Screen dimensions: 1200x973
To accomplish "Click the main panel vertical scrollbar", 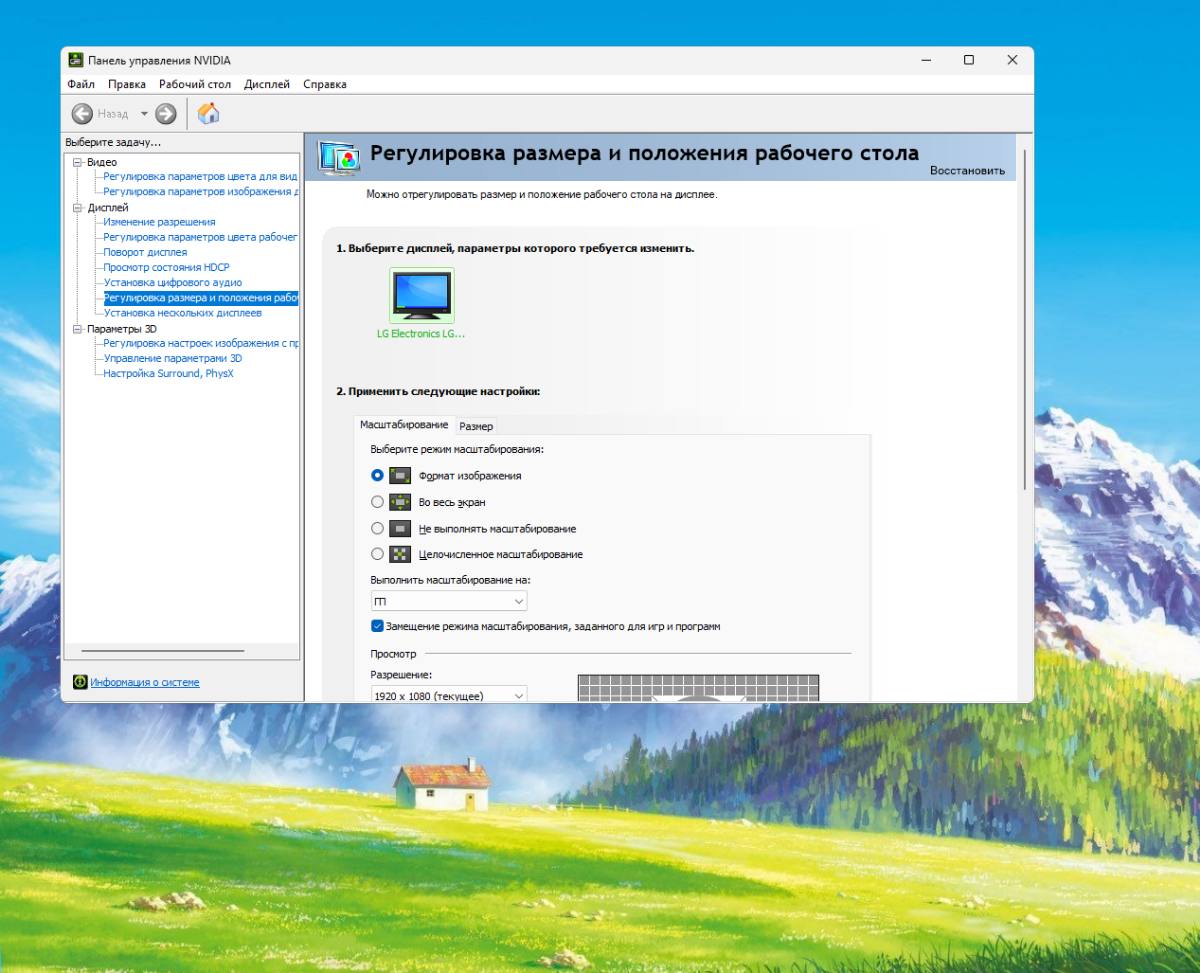I will coord(1024,320).
